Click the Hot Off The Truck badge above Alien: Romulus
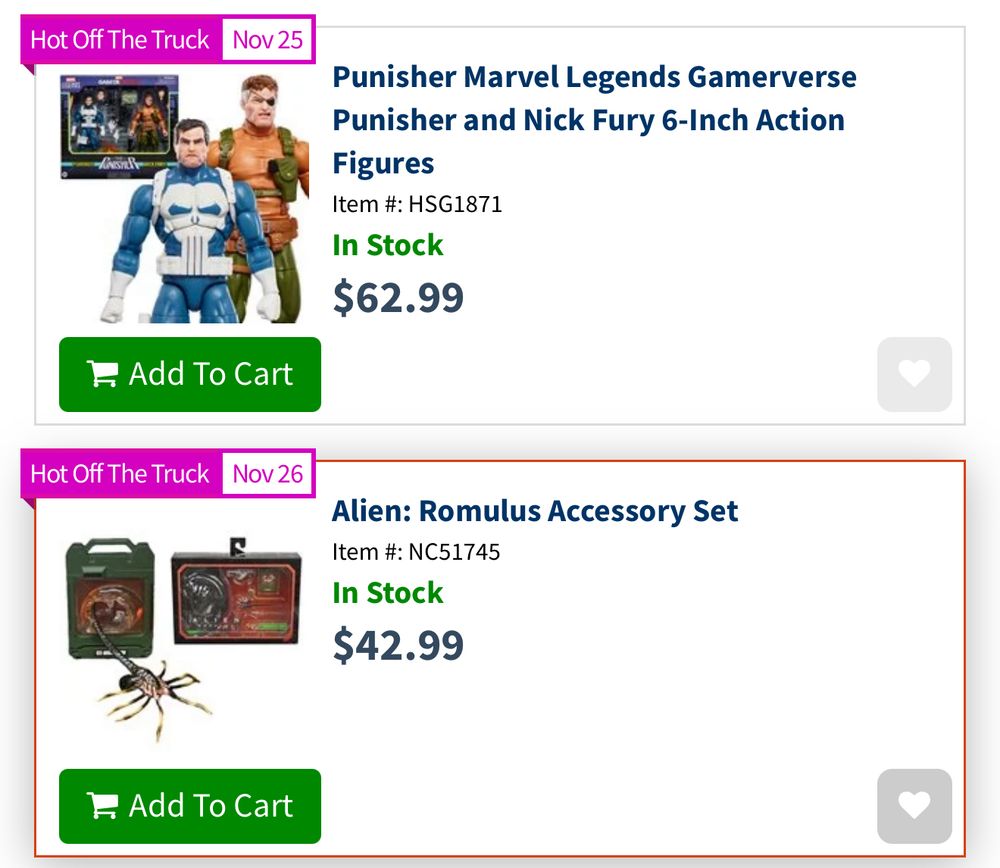Viewport: 1000px width, 868px height. pyautogui.click(x=120, y=474)
